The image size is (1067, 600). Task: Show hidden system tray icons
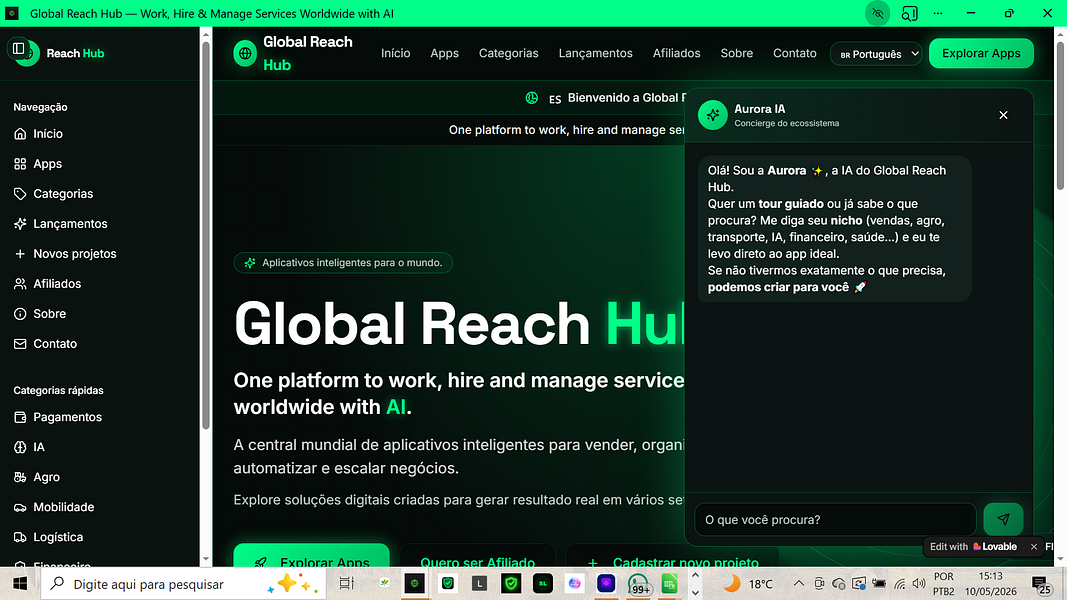pyautogui.click(x=799, y=584)
